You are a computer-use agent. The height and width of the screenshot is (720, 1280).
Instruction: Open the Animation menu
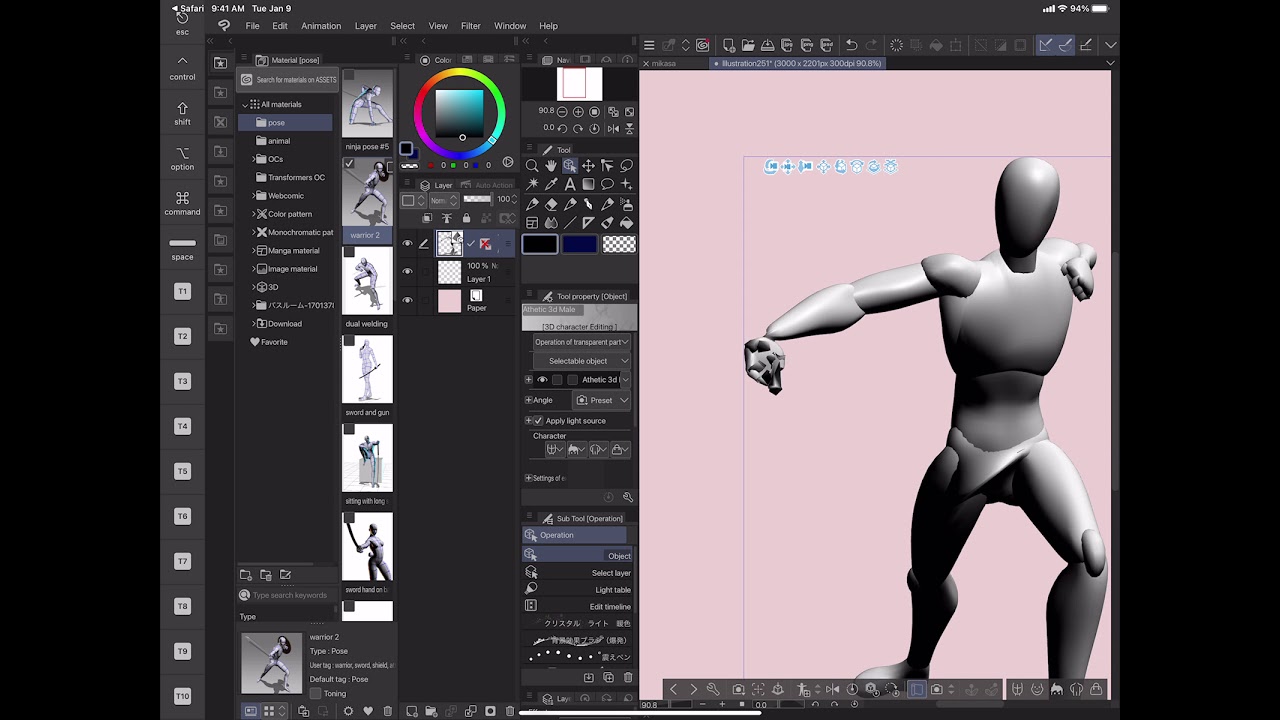tap(321, 26)
